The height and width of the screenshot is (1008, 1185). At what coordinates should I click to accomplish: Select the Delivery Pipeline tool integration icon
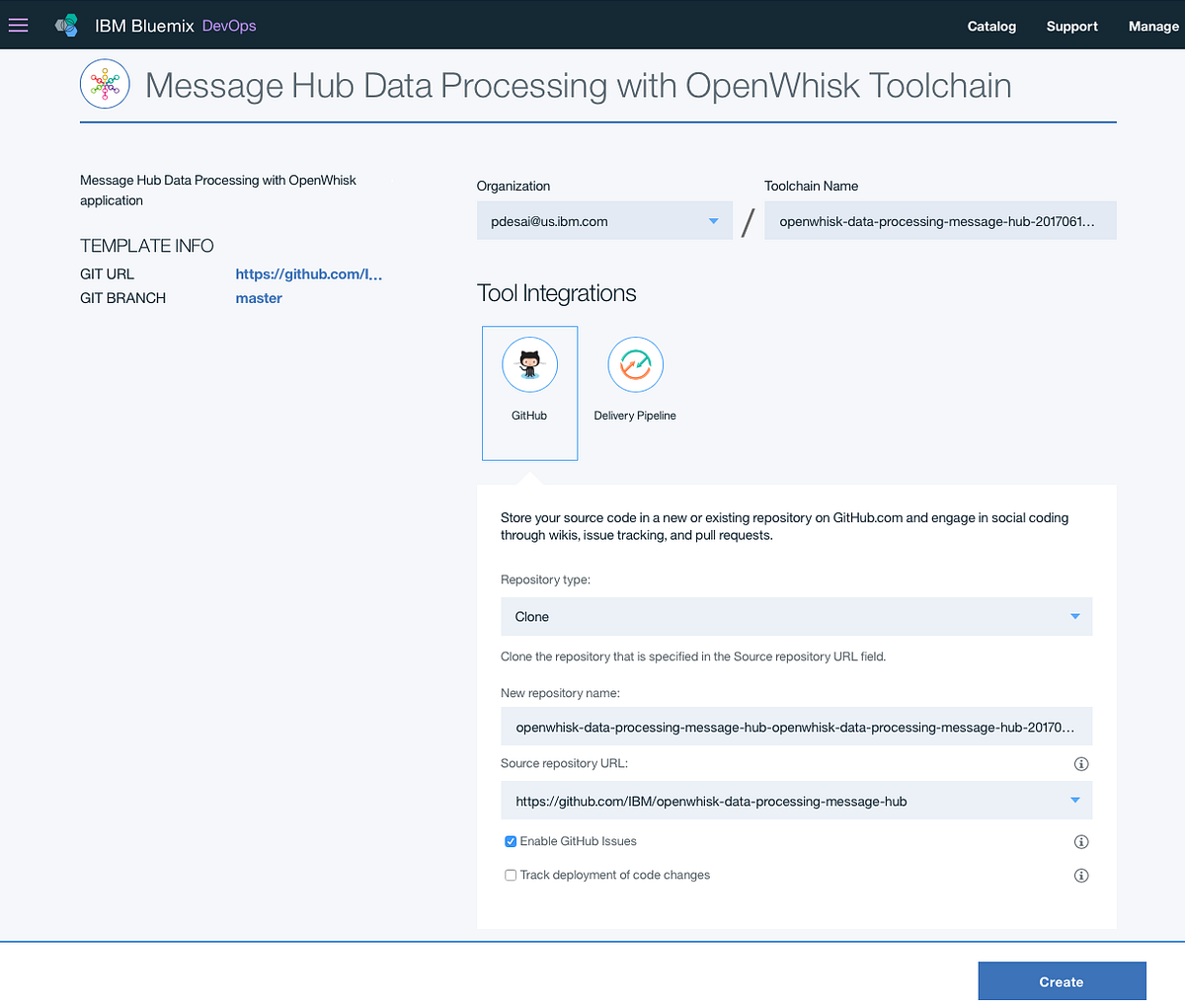tap(635, 364)
